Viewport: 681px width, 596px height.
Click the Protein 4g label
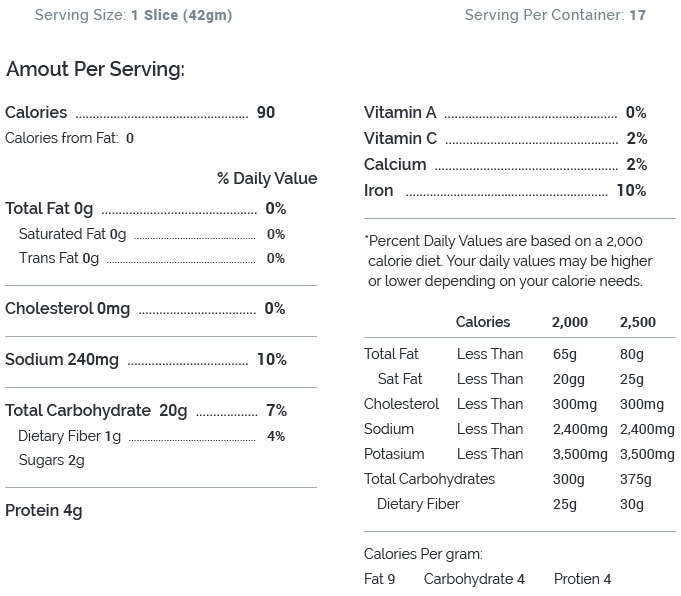tap(44, 511)
